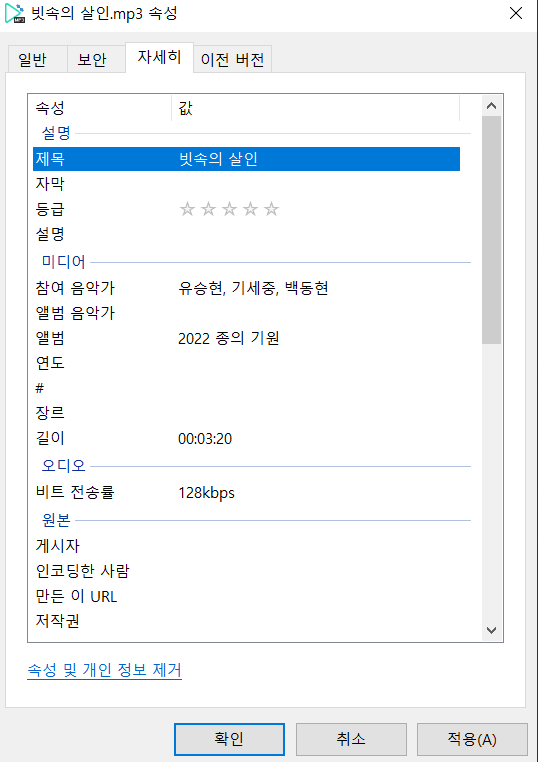
Task: Click the MP3 file icon in title bar
Action: click(15, 13)
